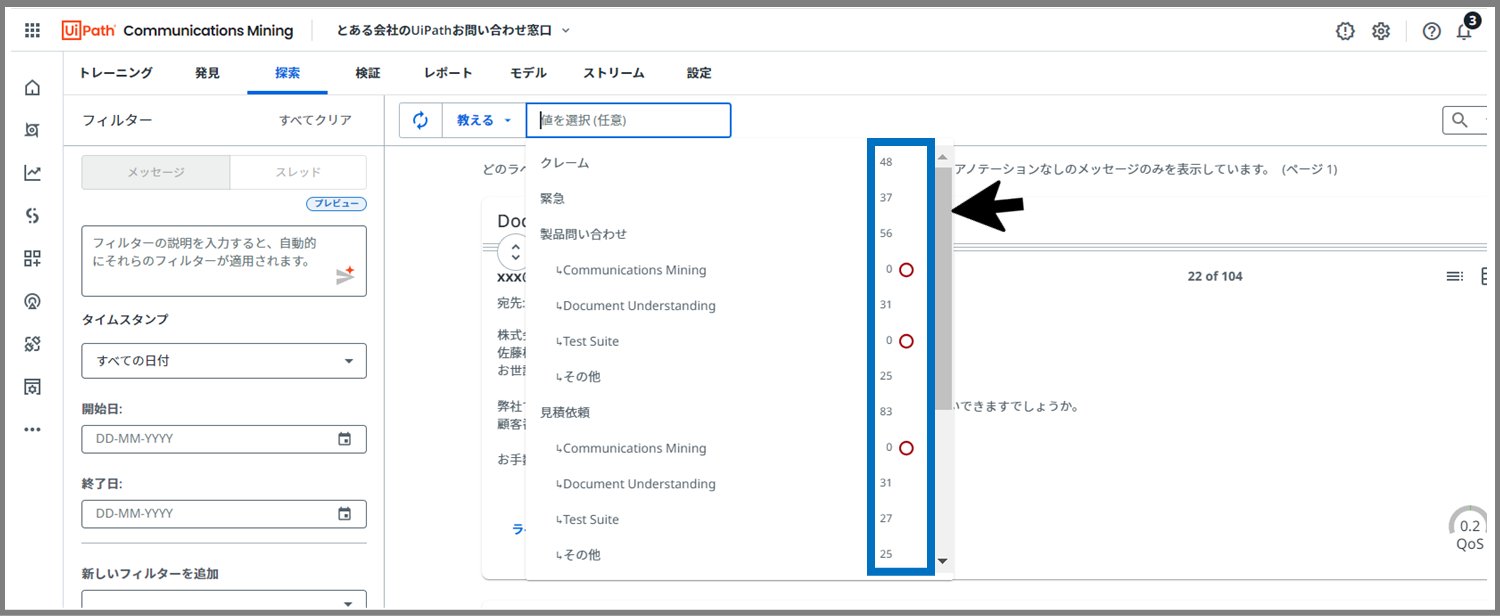1500x616 pixels.
Task: Focus the 値を選択 (任意) input field
Action: point(629,120)
